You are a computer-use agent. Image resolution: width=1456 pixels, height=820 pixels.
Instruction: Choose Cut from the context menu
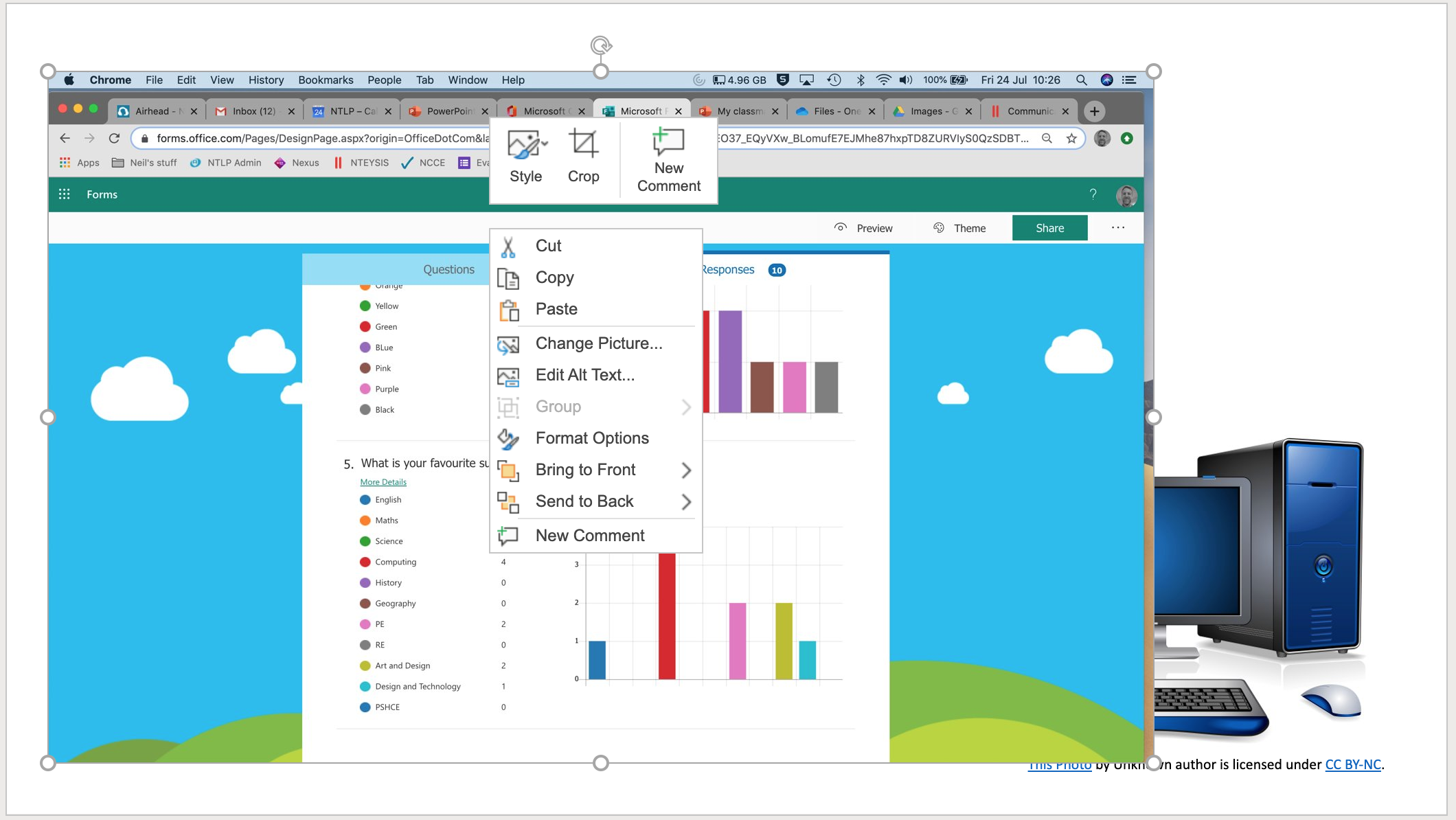595,246
